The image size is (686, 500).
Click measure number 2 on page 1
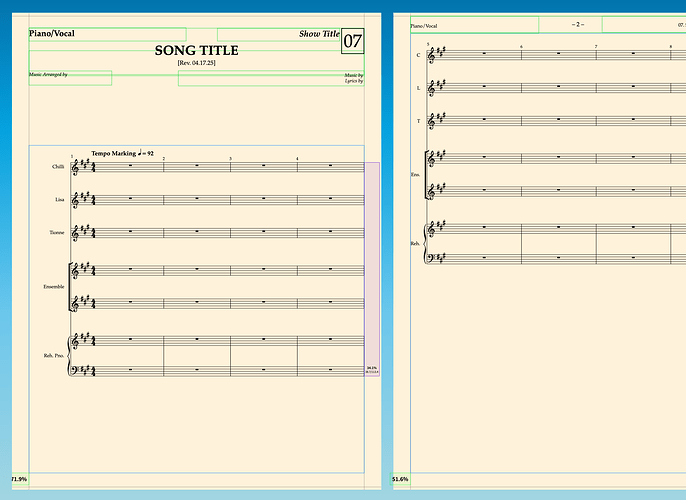point(164,158)
